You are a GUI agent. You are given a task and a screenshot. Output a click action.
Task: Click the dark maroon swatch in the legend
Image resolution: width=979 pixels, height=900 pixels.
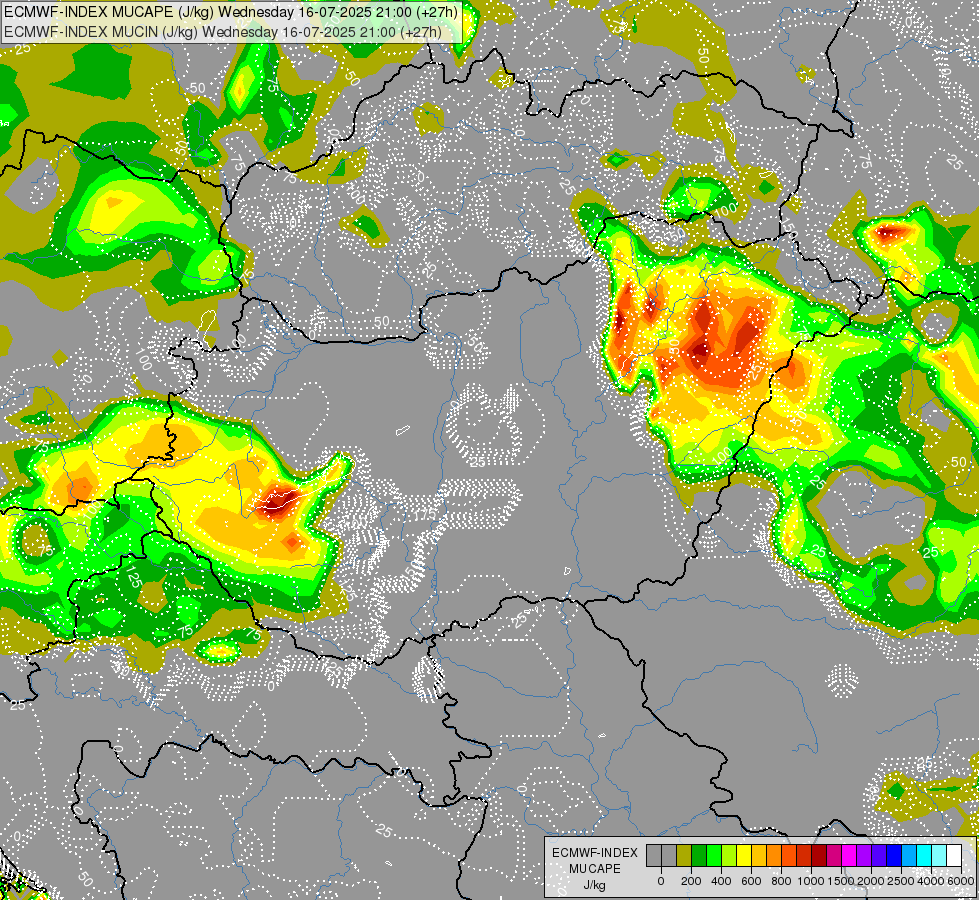pos(820,855)
